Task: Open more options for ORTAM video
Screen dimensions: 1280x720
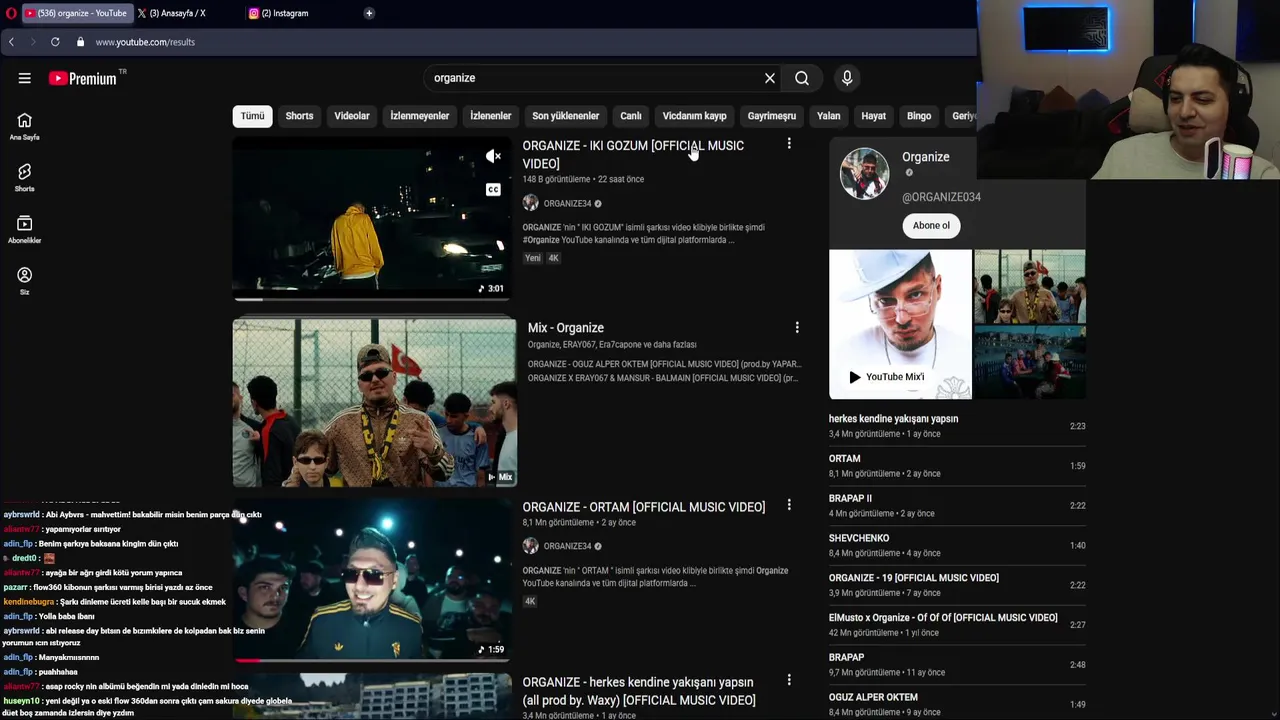Action: pyautogui.click(x=789, y=505)
